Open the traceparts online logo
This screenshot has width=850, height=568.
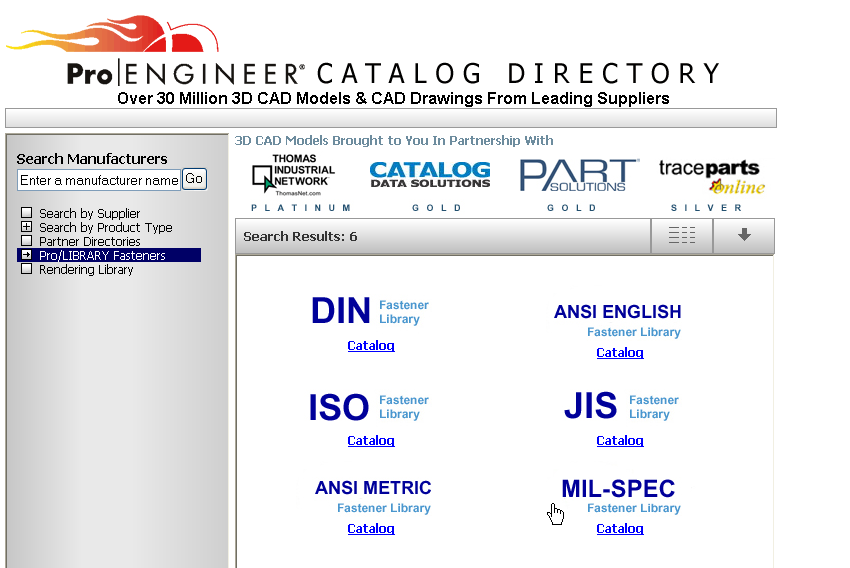pyautogui.click(x=712, y=177)
